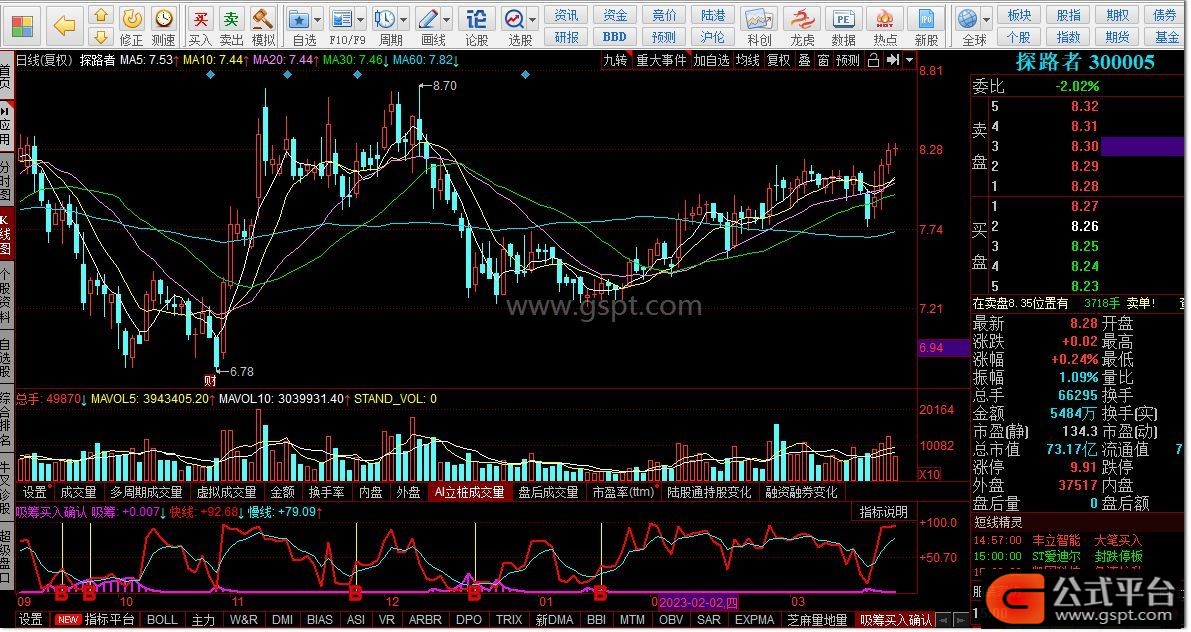This screenshot has width=1191, height=632.
Task: Open the 全球 global markets globe
Action: coord(969,26)
